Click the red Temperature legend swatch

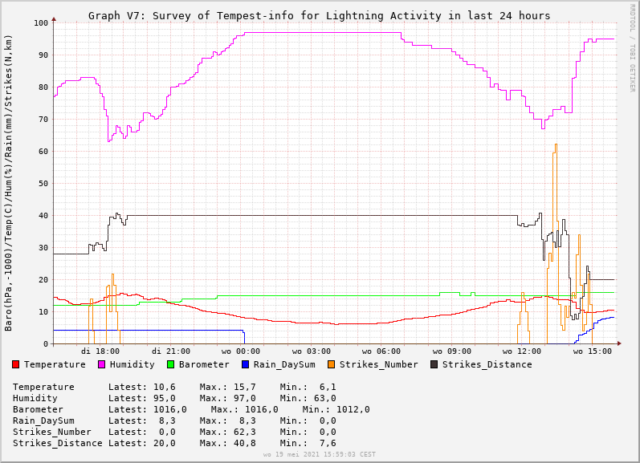pyautogui.click(x=16, y=364)
